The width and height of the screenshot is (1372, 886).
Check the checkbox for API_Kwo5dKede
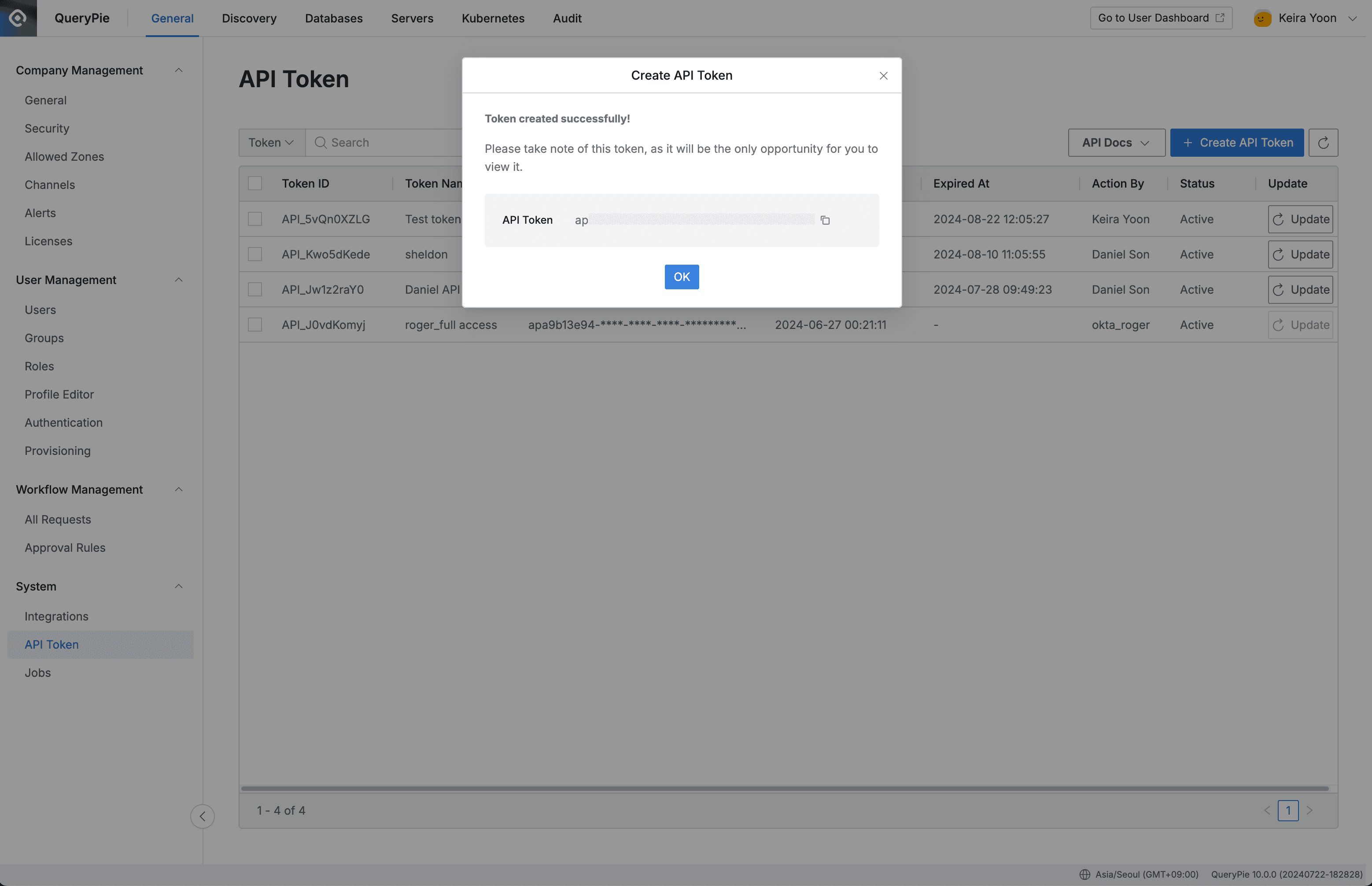(255, 254)
